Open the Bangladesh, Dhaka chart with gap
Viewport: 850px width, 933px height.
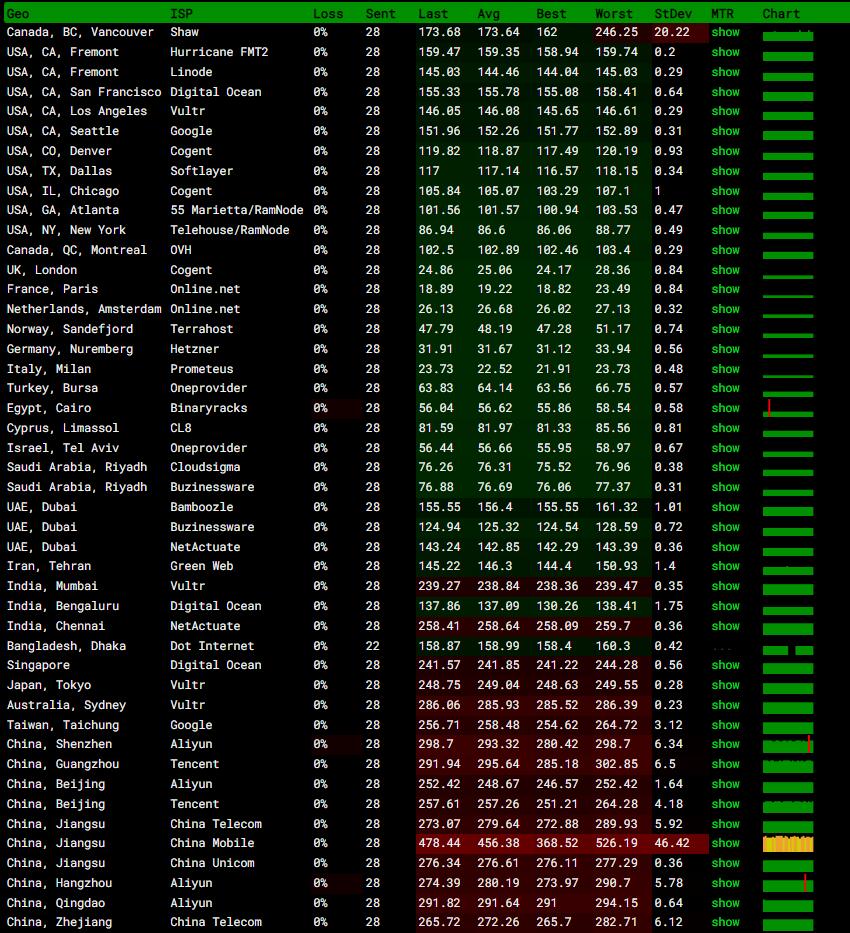point(788,650)
